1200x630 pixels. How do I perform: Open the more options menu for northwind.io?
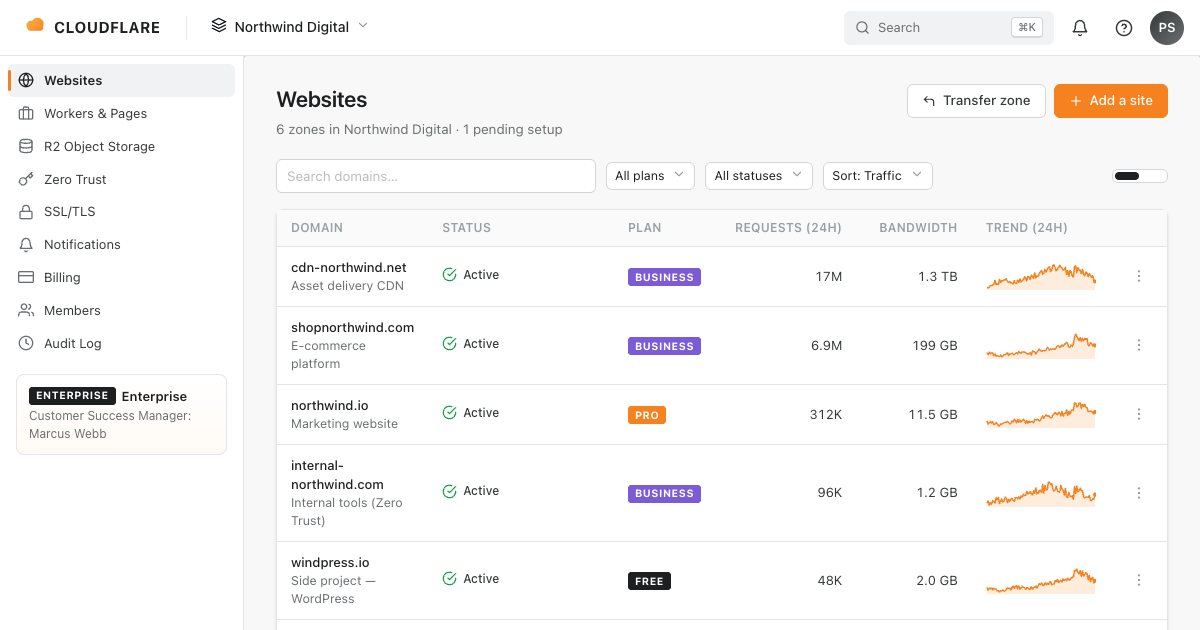[1139, 414]
